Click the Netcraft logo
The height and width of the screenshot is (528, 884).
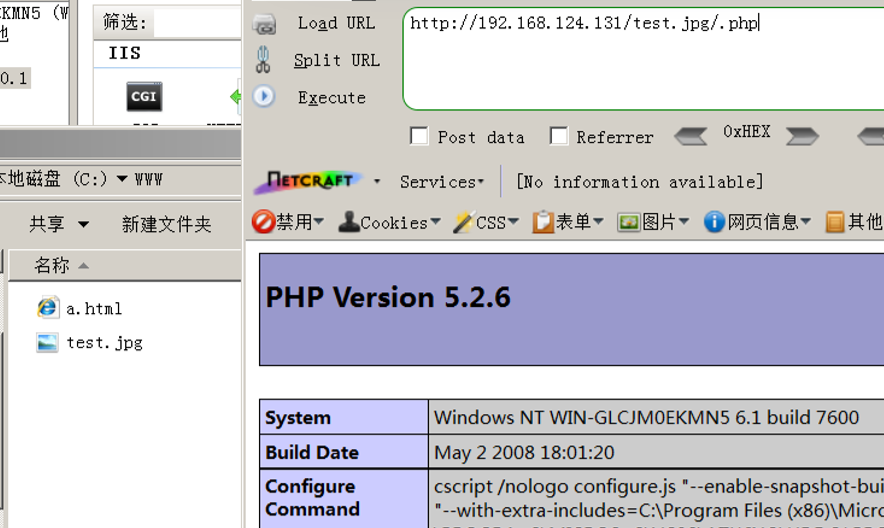308,181
